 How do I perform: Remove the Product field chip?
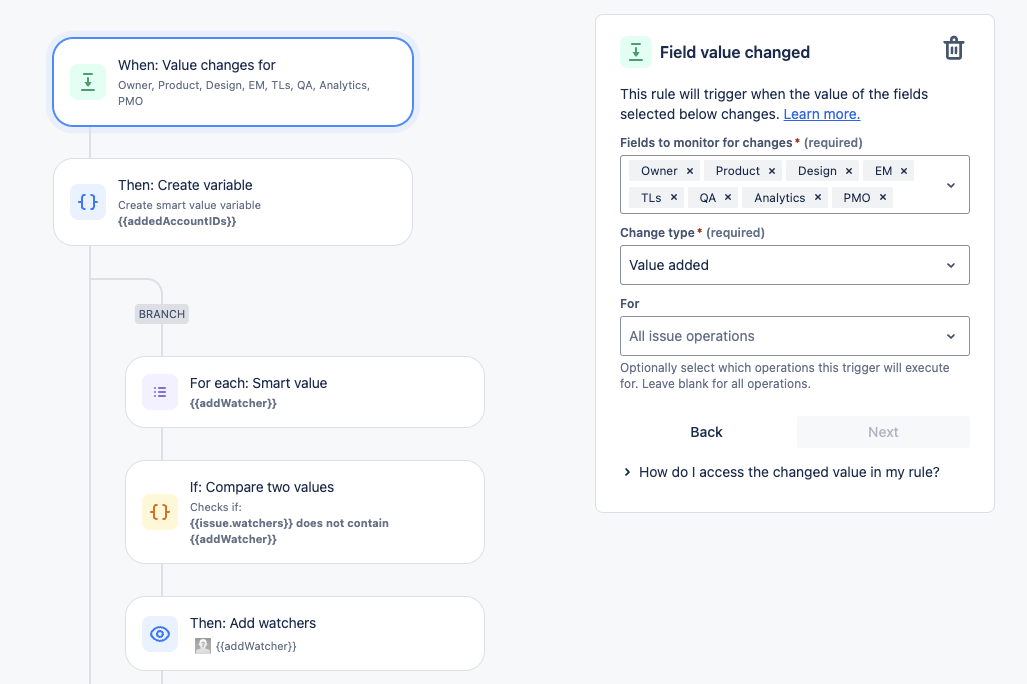coord(772,171)
